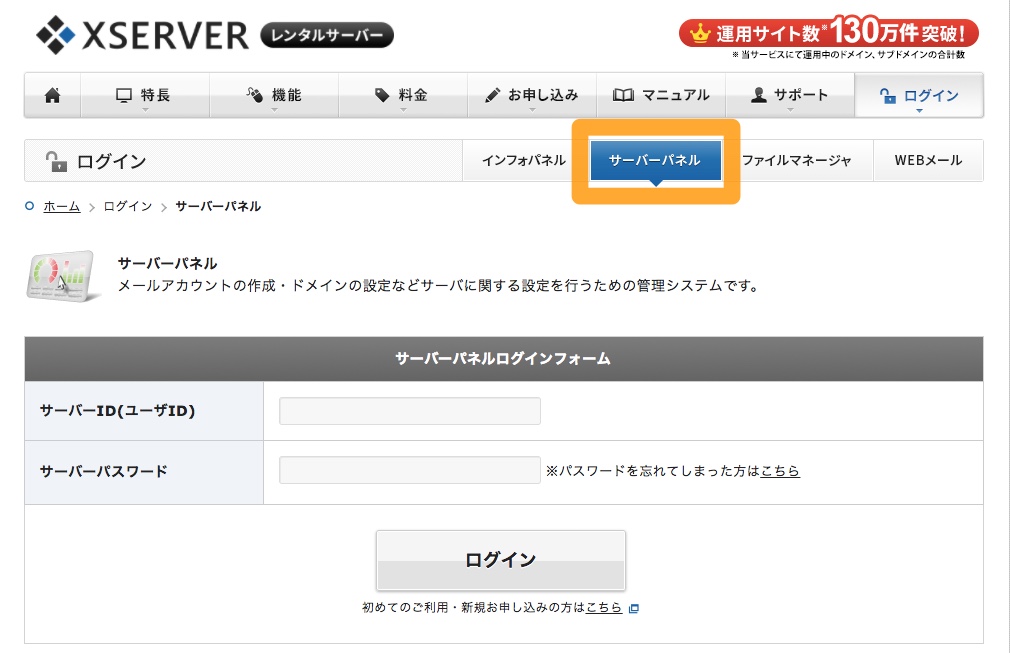This screenshot has height=653, width=1010.
Task: Click the XSERVER logo
Action: tap(142, 35)
